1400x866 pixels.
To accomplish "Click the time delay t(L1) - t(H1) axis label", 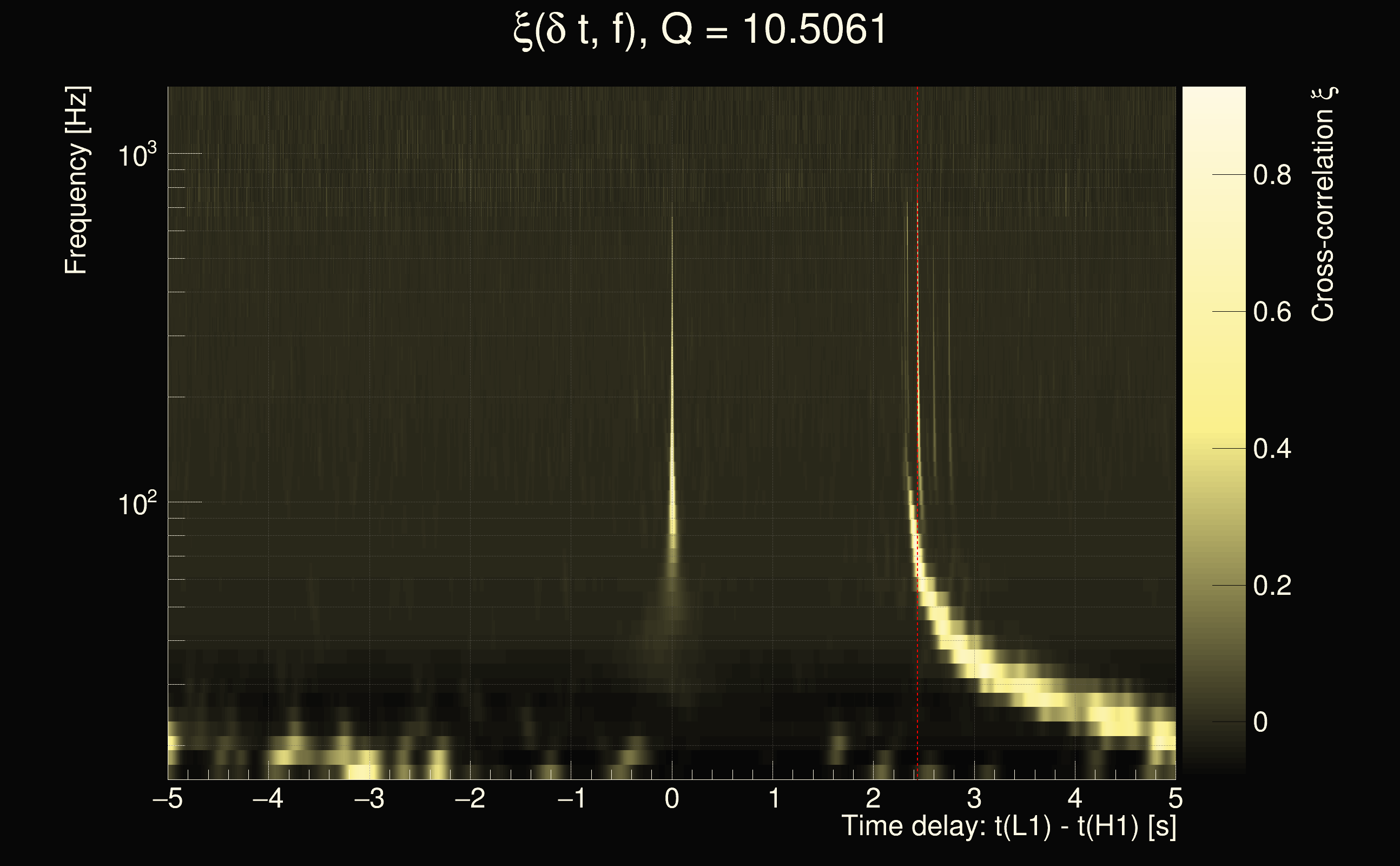I will pyautogui.click(x=1008, y=826).
